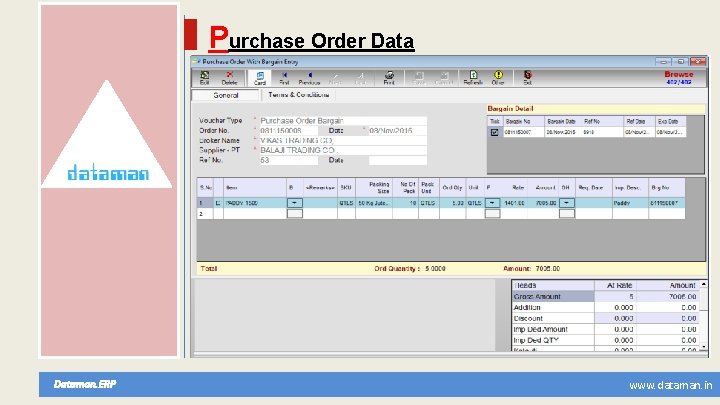Click the empty OH cell in row 2
Image resolution: width=720 pixels, height=405 pixels.
click(567, 214)
